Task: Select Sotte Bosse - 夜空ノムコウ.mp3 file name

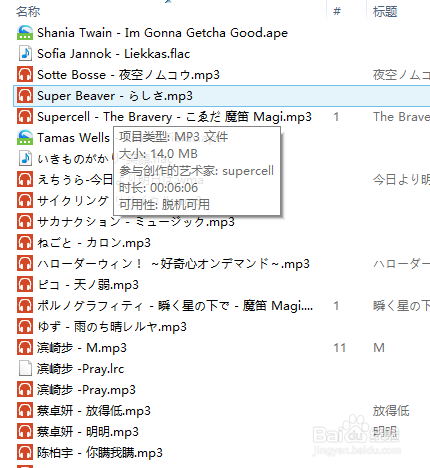Action: [128, 75]
